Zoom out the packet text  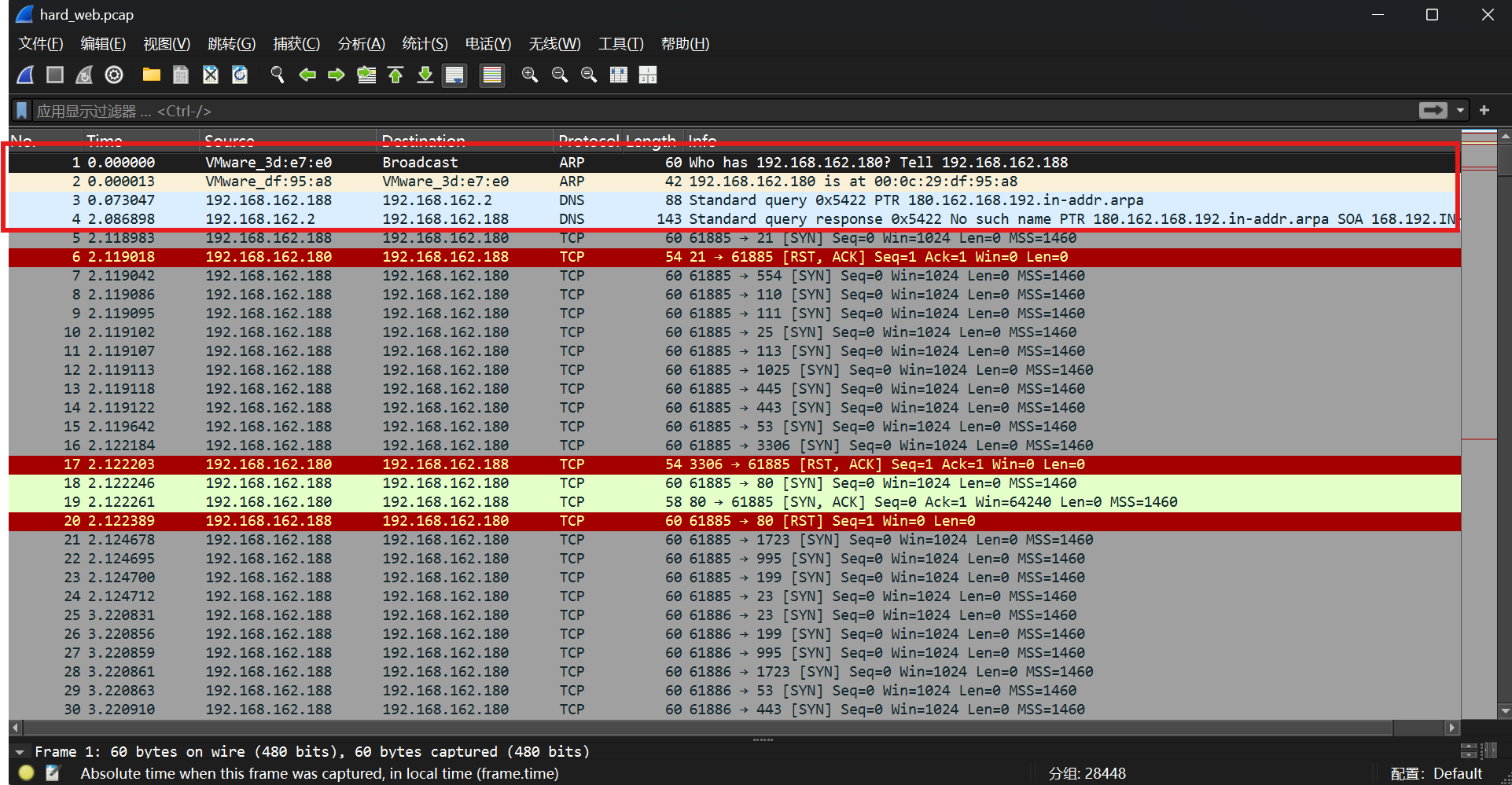coord(560,75)
